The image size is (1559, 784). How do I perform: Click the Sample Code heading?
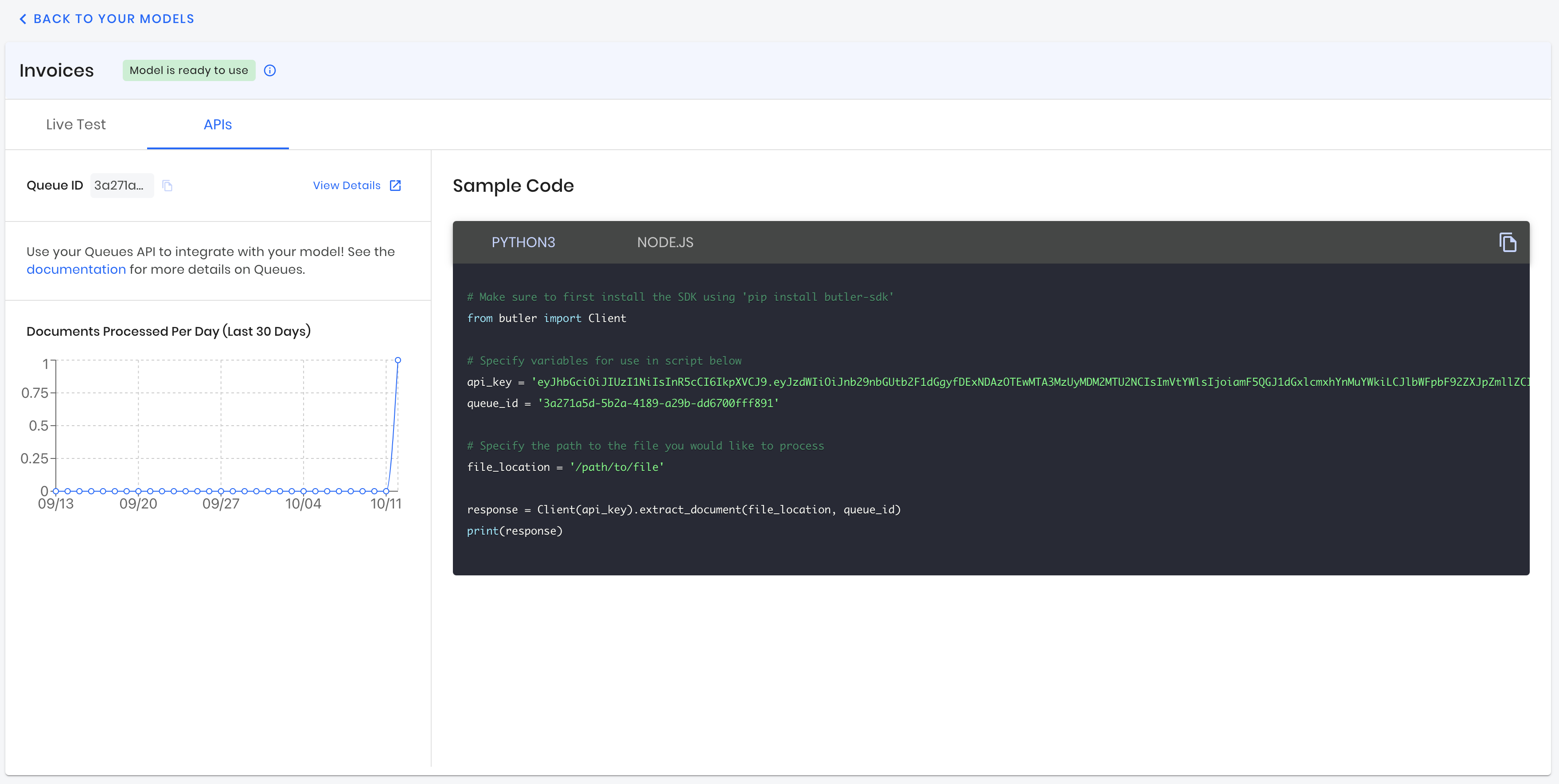[513, 186]
